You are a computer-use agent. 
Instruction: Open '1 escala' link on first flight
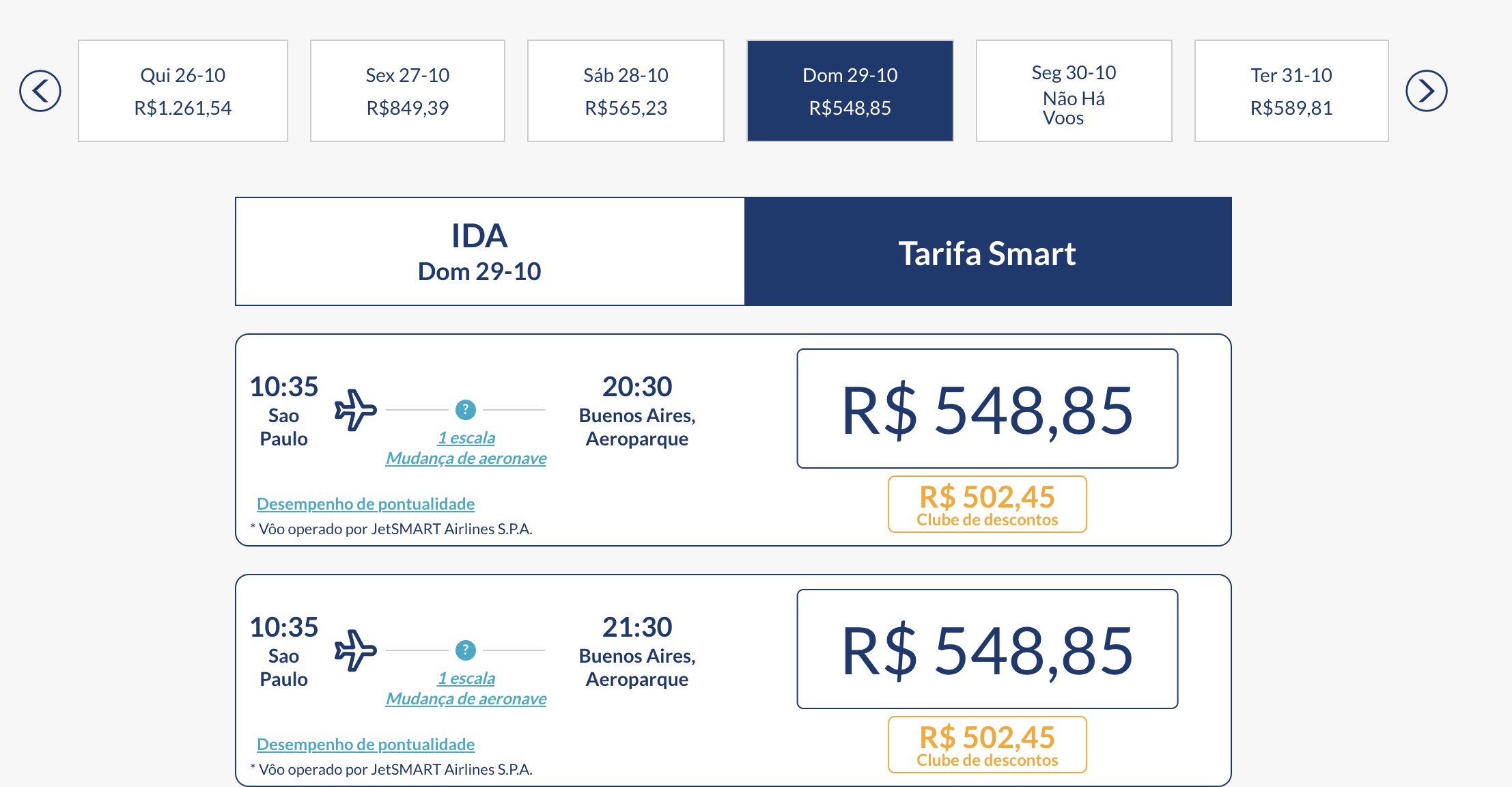click(466, 438)
